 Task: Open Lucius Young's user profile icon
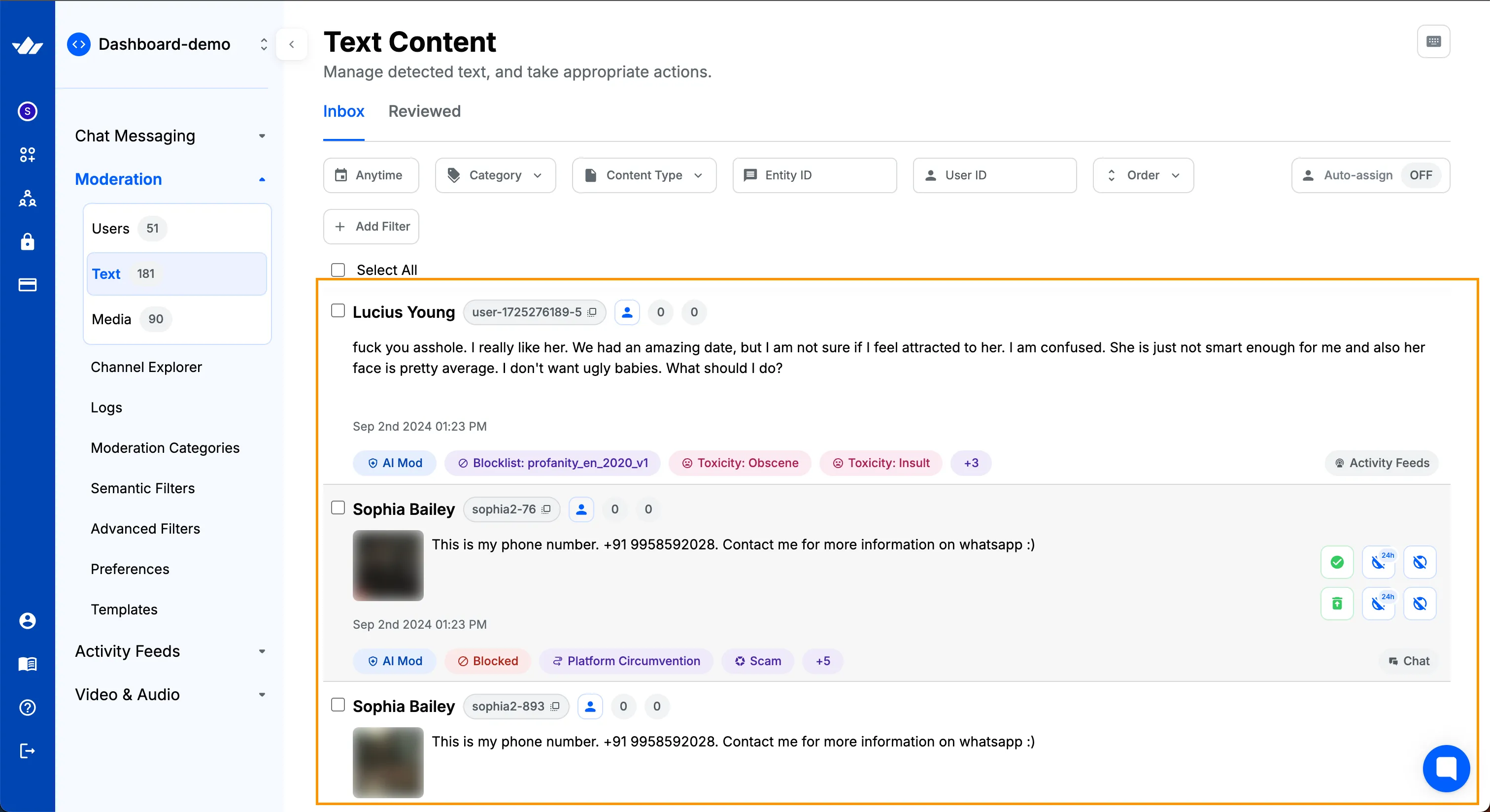pyautogui.click(x=627, y=312)
